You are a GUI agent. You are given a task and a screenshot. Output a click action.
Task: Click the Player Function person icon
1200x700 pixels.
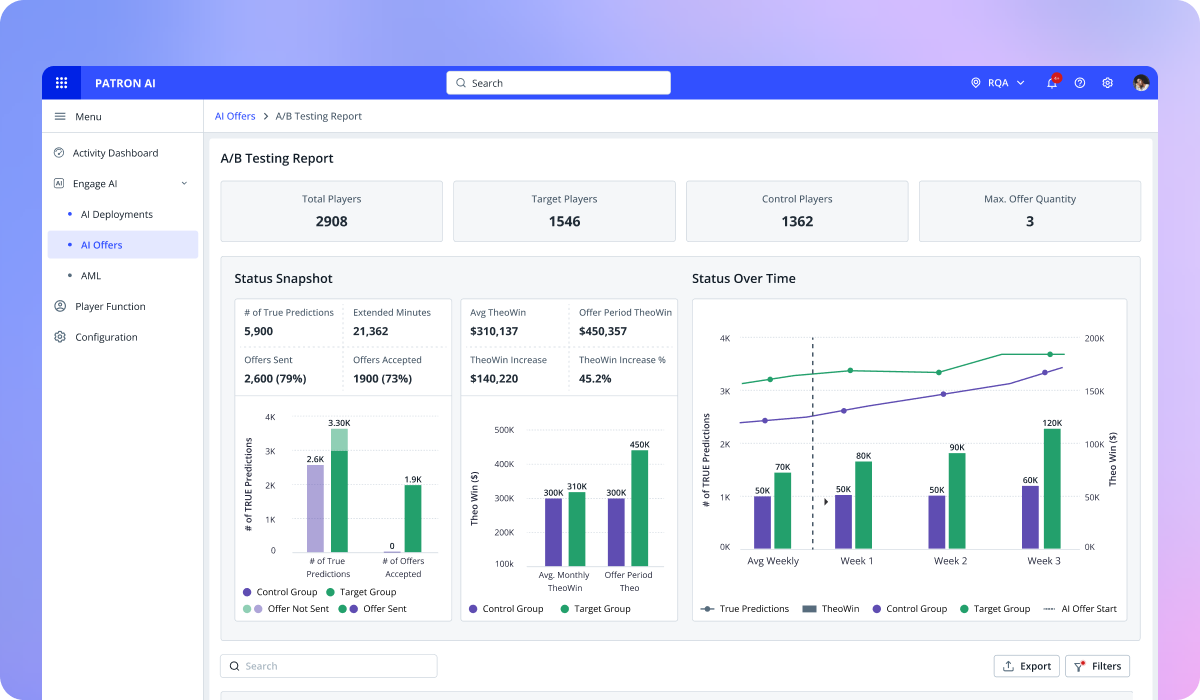point(60,306)
